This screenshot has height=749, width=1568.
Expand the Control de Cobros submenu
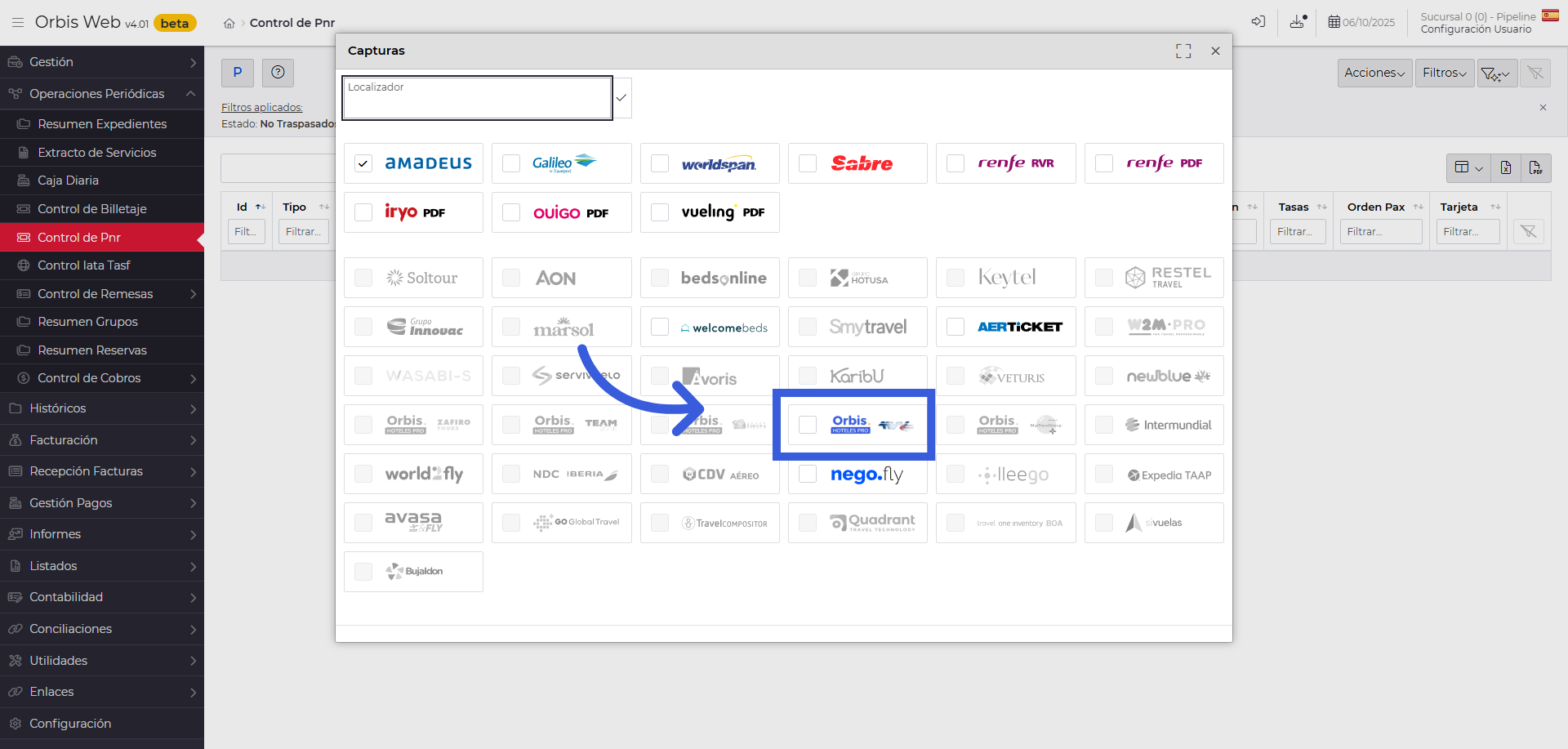pos(102,378)
